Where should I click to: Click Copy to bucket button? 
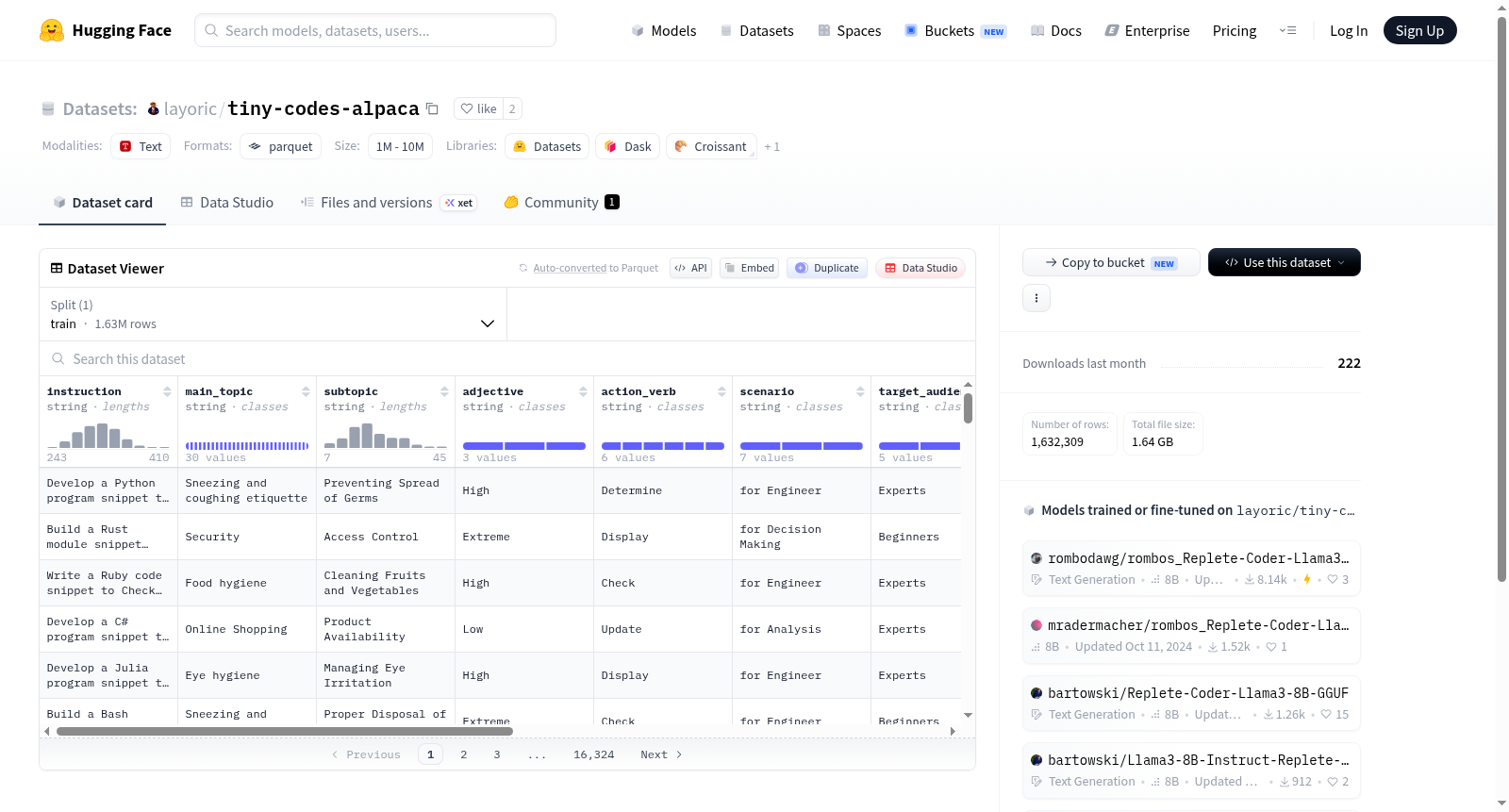(x=1111, y=262)
